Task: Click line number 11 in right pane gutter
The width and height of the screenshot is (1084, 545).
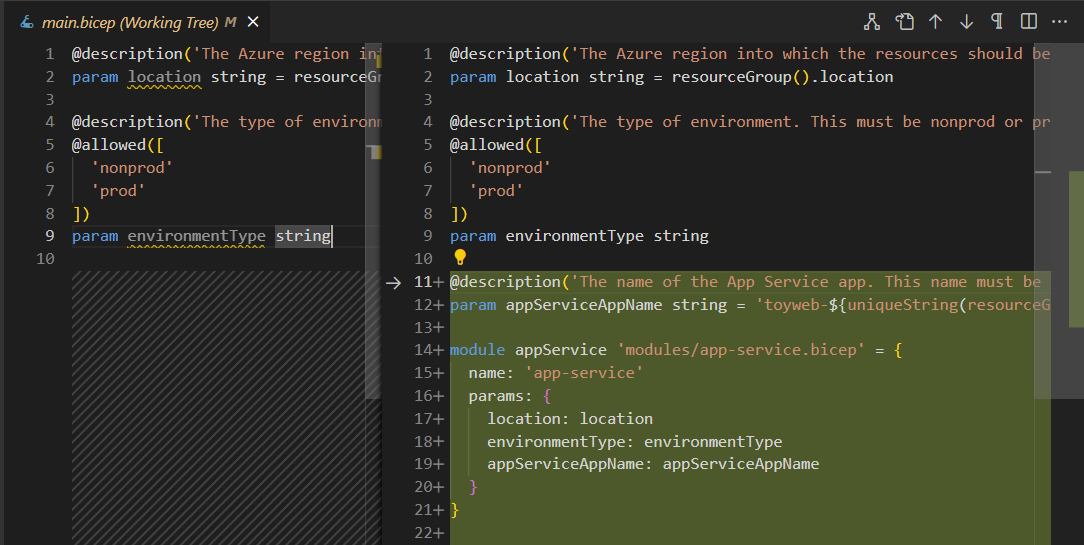Action: tap(422, 282)
